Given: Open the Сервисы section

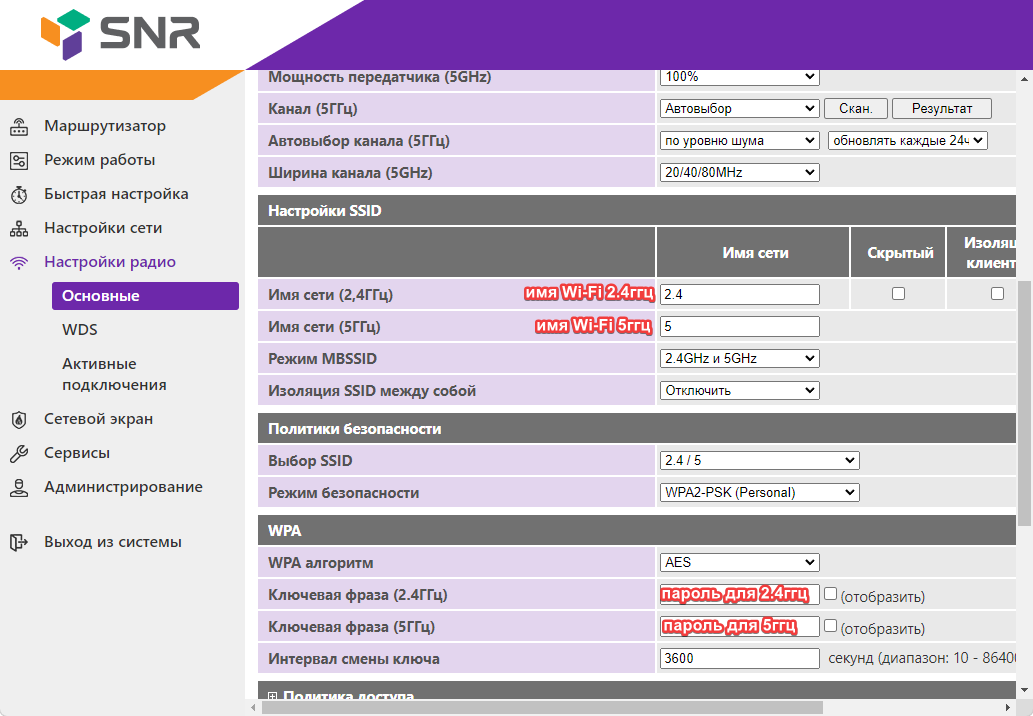Looking at the screenshot, I should (x=77, y=453).
